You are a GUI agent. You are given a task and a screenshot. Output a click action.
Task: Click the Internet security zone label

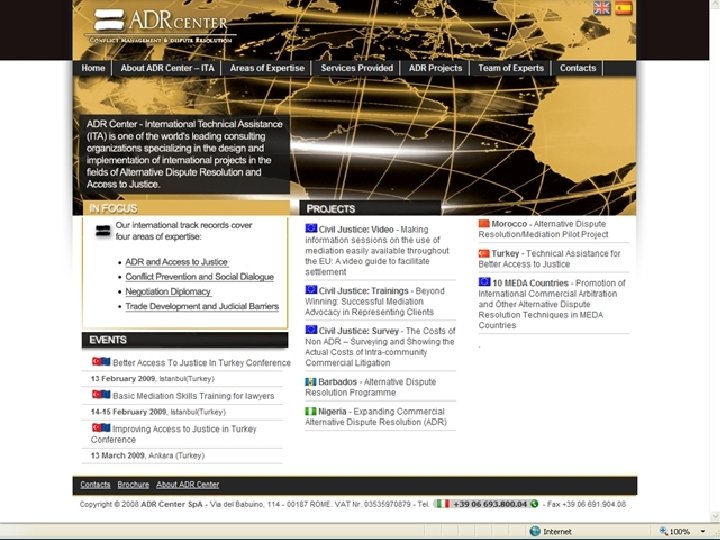click(x=557, y=531)
